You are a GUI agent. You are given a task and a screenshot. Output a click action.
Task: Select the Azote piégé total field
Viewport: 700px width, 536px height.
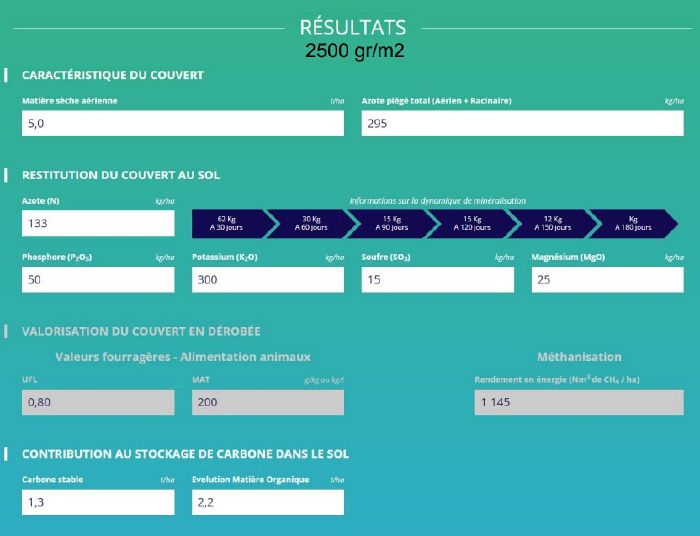tap(522, 123)
